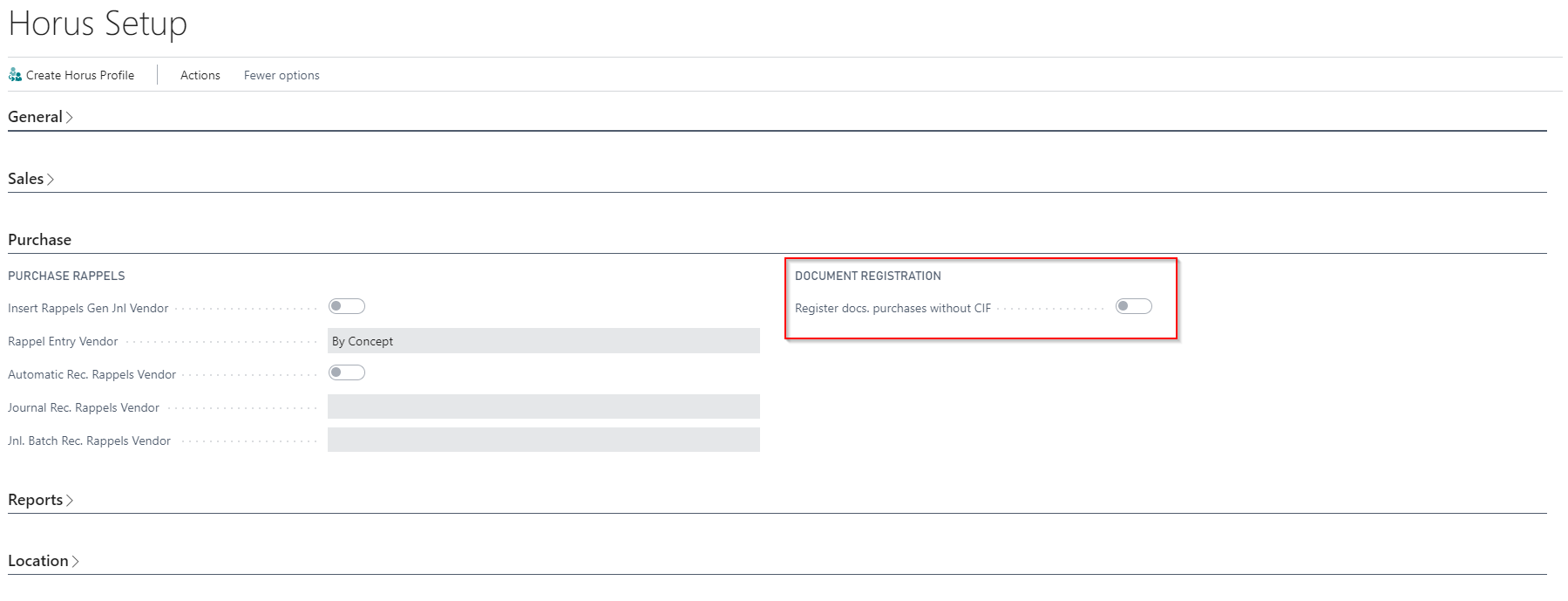Expand the General section
This screenshot has height=601, width=1568.
(x=40, y=117)
